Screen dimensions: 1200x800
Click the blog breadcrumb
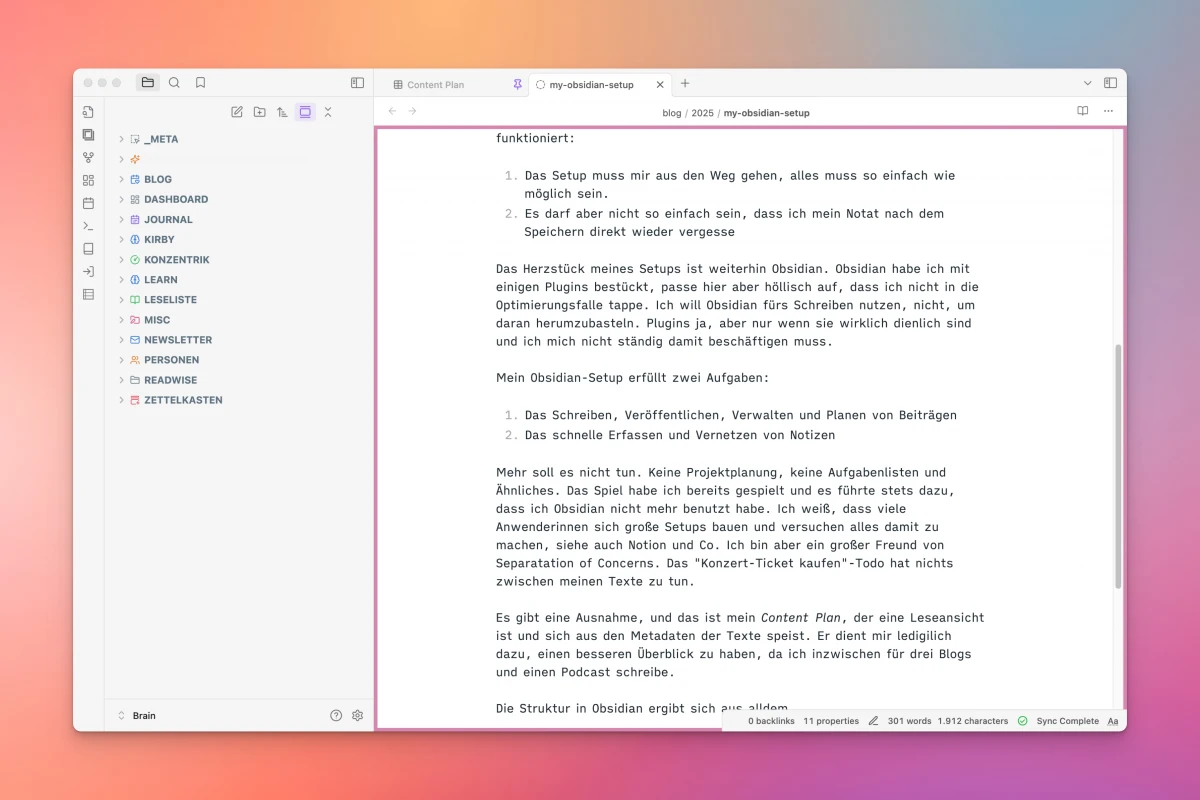click(672, 113)
